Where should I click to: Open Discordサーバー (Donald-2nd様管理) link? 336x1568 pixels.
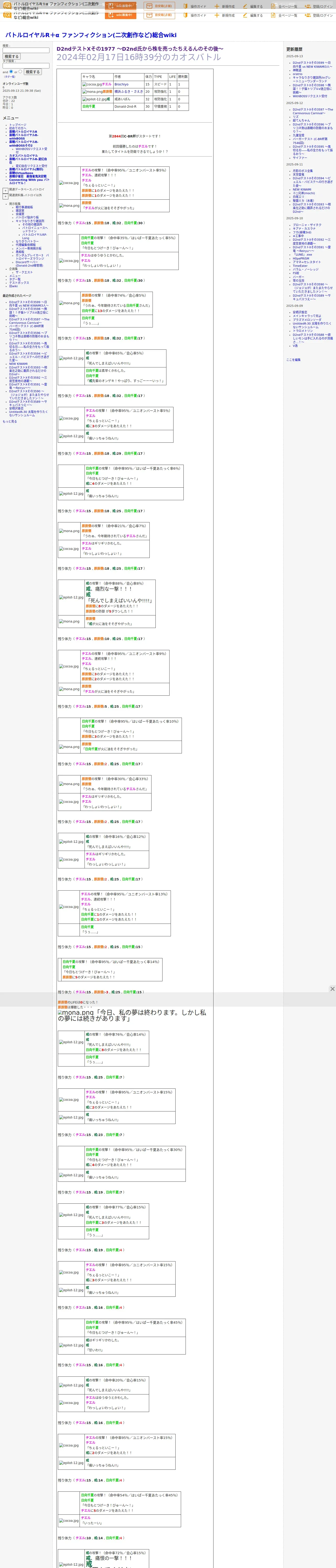[x=29, y=264]
